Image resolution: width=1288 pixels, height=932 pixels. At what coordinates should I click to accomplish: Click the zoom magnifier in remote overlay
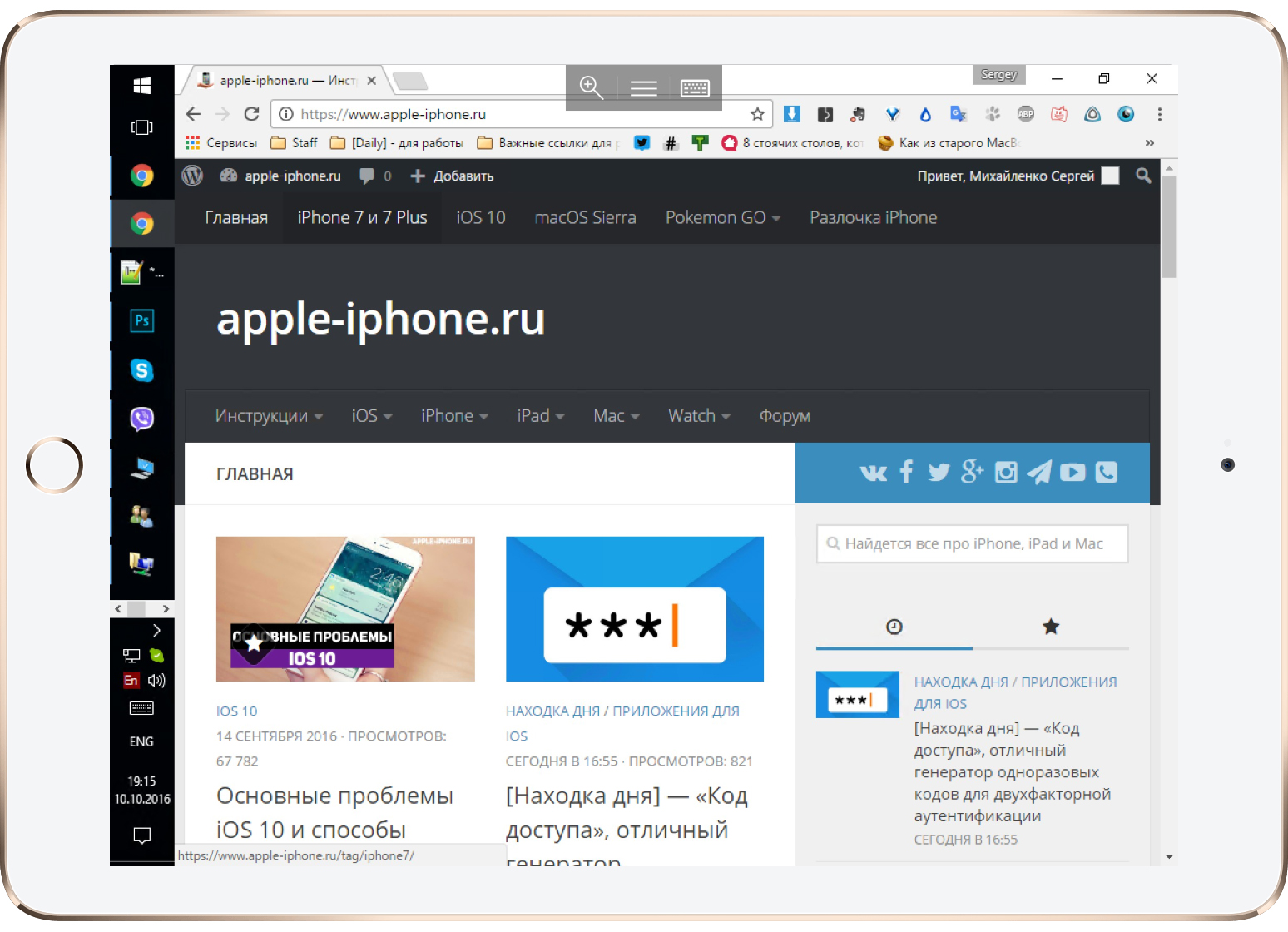tap(592, 87)
